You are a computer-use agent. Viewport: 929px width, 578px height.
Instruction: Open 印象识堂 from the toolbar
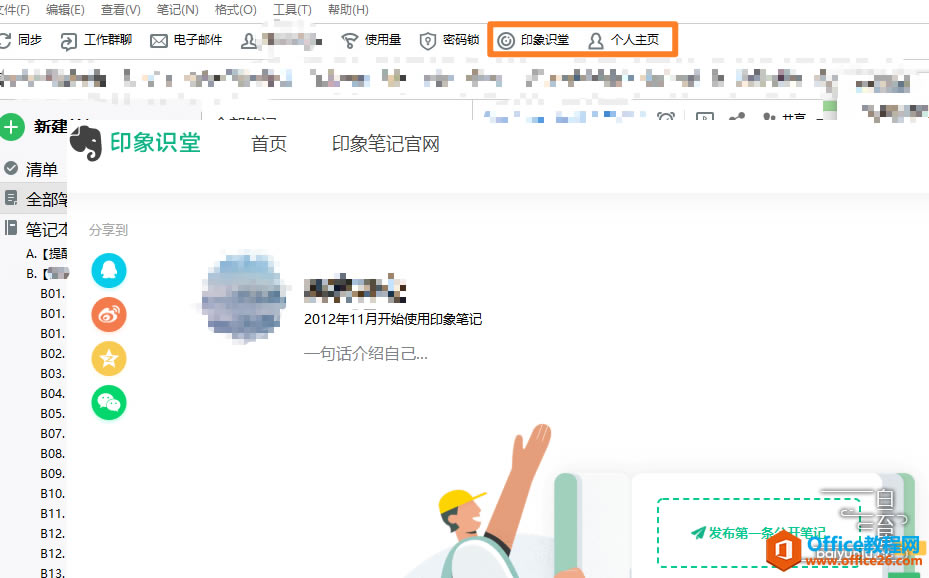533,40
